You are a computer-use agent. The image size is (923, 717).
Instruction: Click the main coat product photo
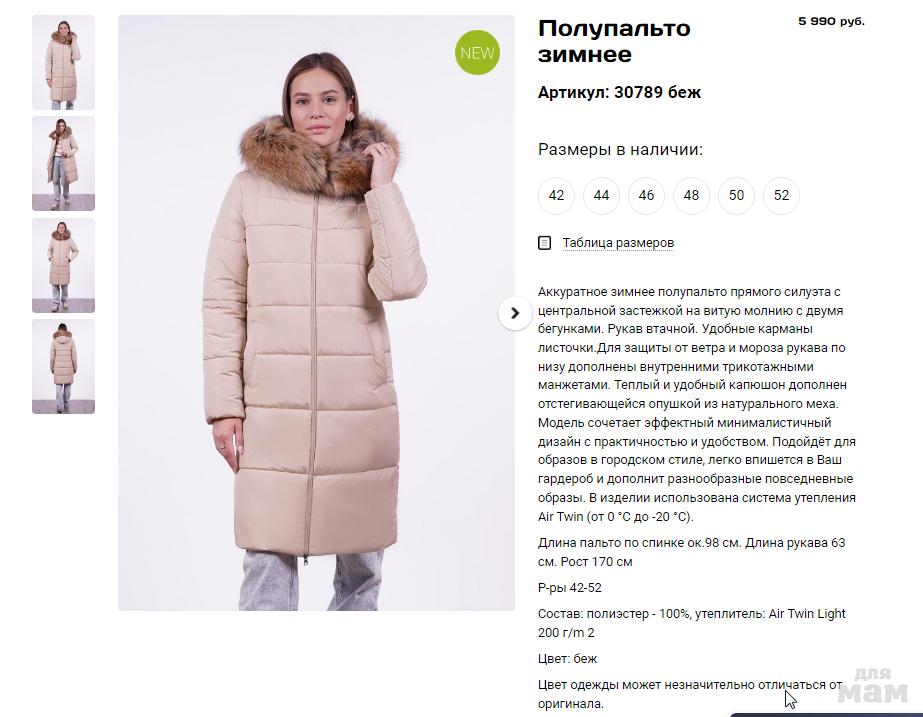316,313
